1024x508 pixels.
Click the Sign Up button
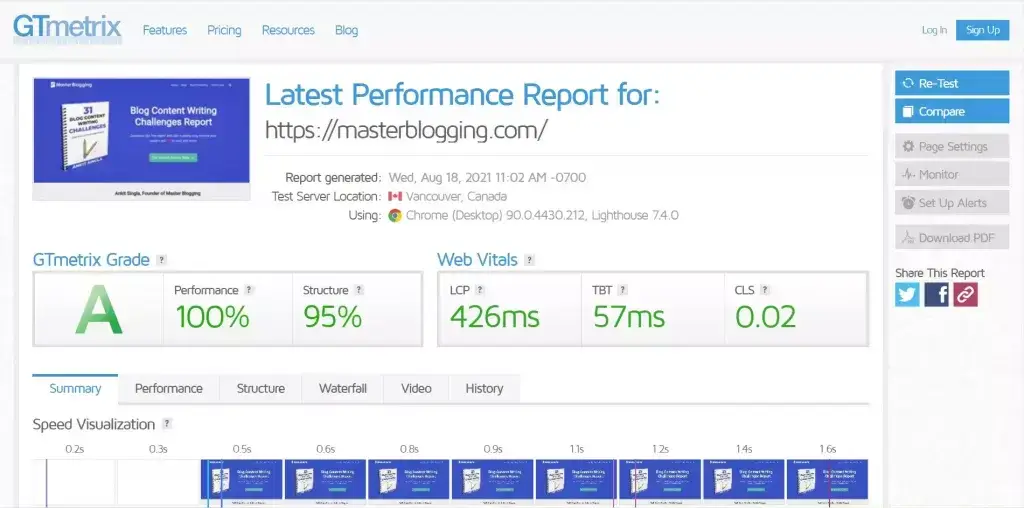point(982,30)
